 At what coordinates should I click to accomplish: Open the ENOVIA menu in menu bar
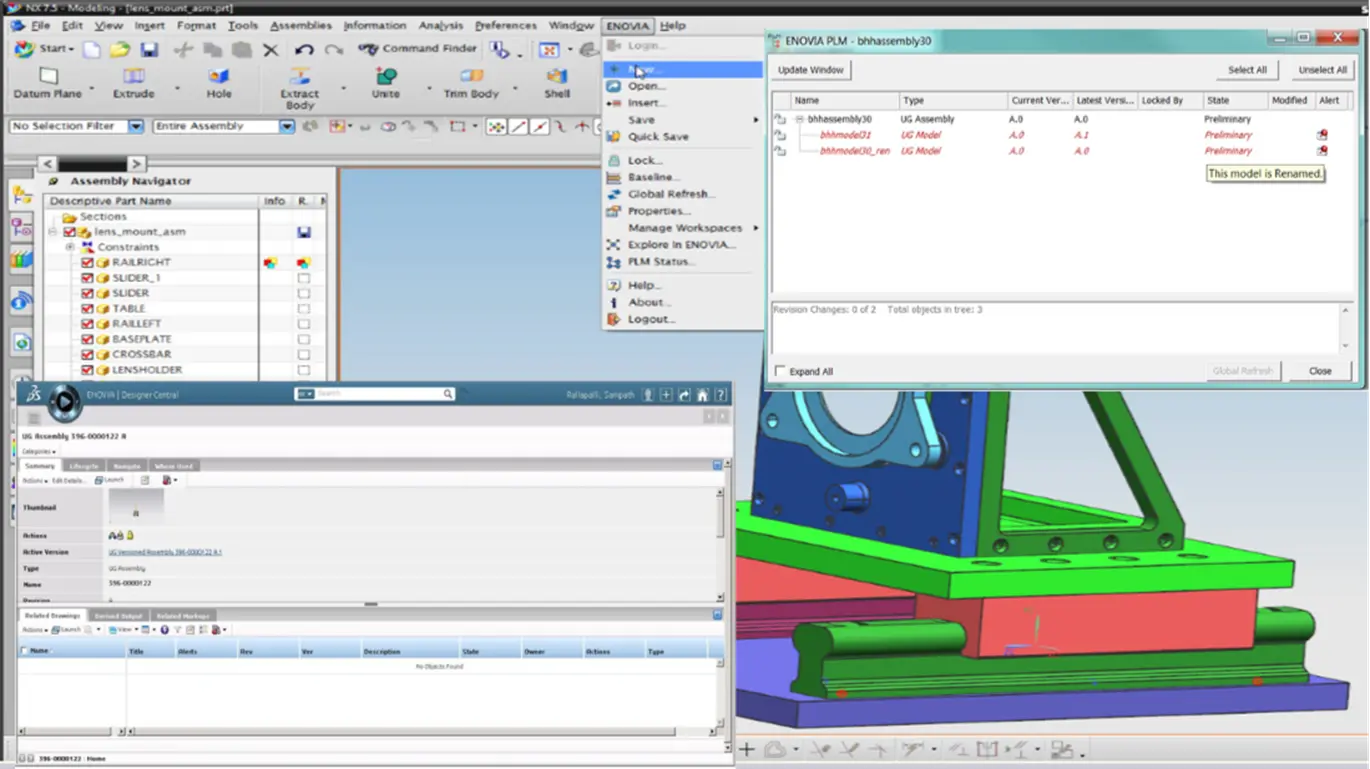[x=627, y=25]
